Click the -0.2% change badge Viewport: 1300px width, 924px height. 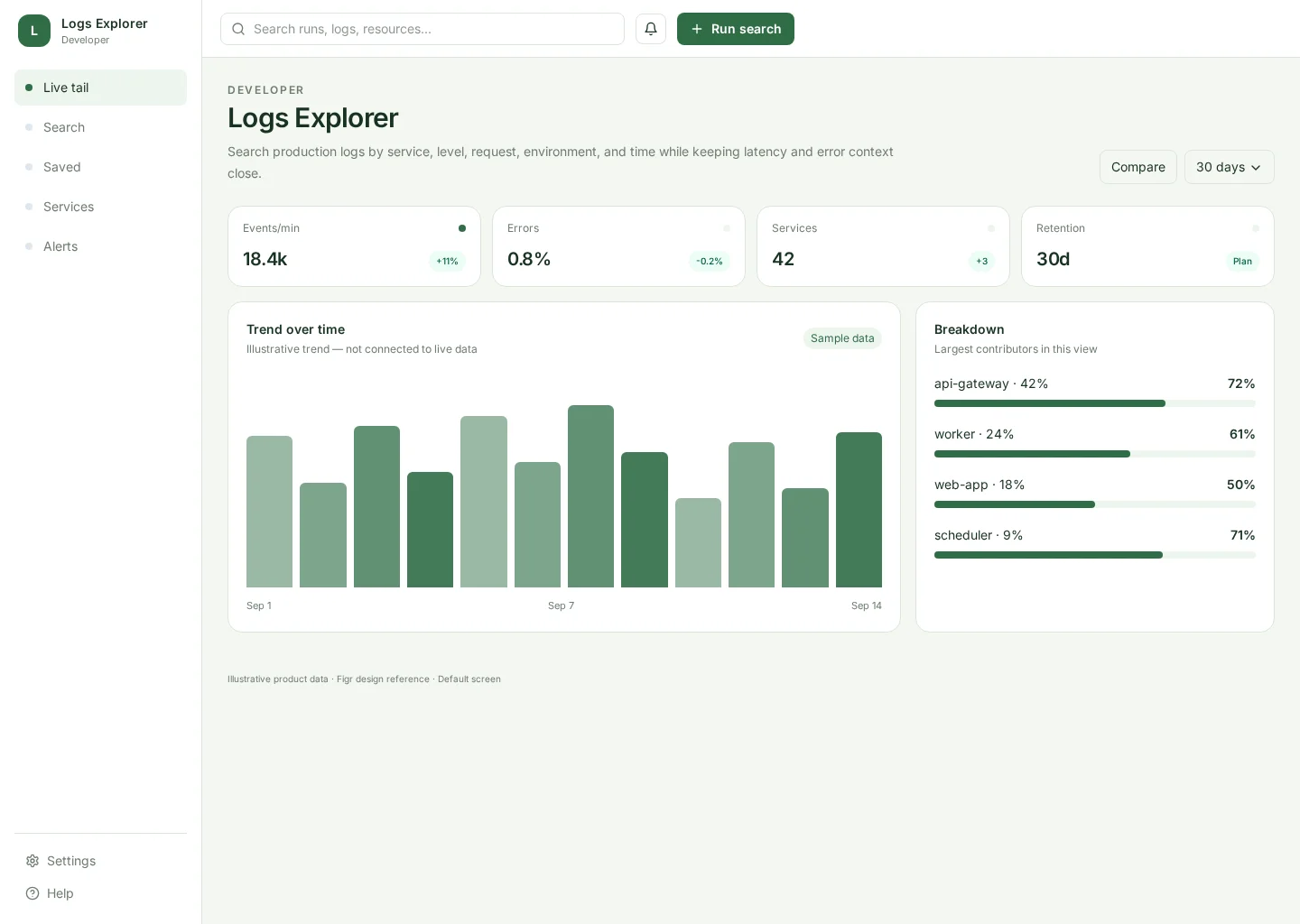710,262
